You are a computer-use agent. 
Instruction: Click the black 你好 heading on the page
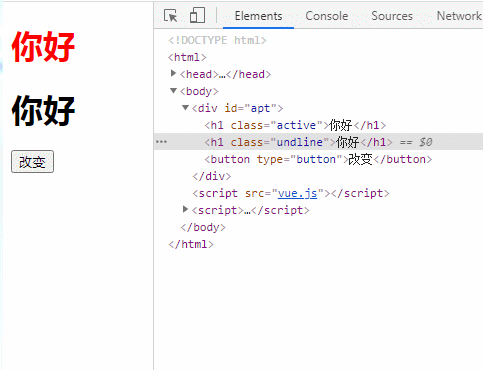tap(43, 110)
